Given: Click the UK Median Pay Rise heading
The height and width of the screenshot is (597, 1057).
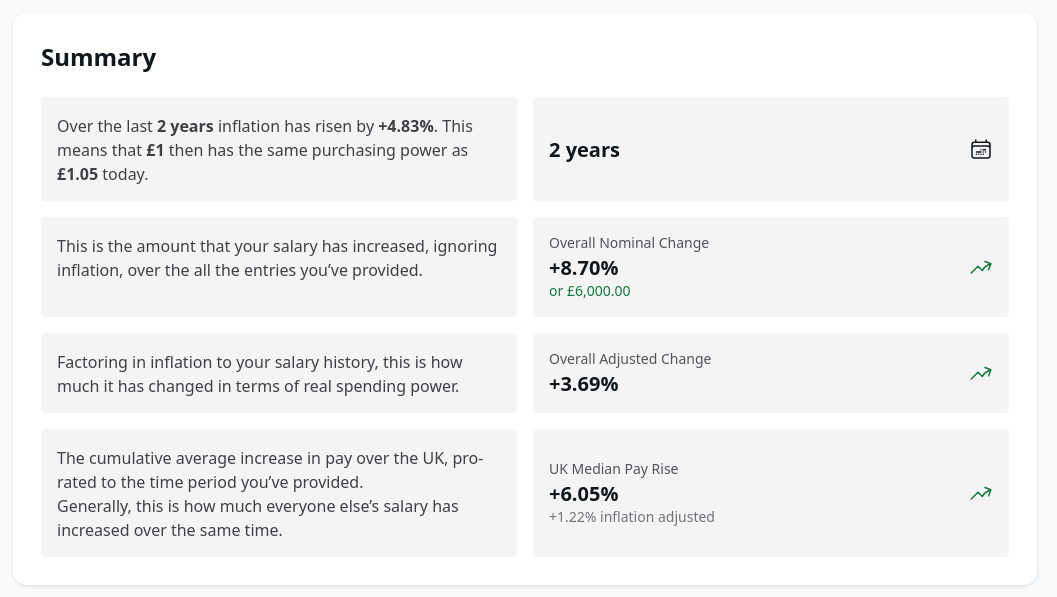Looking at the screenshot, I should (x=614, y=468).
